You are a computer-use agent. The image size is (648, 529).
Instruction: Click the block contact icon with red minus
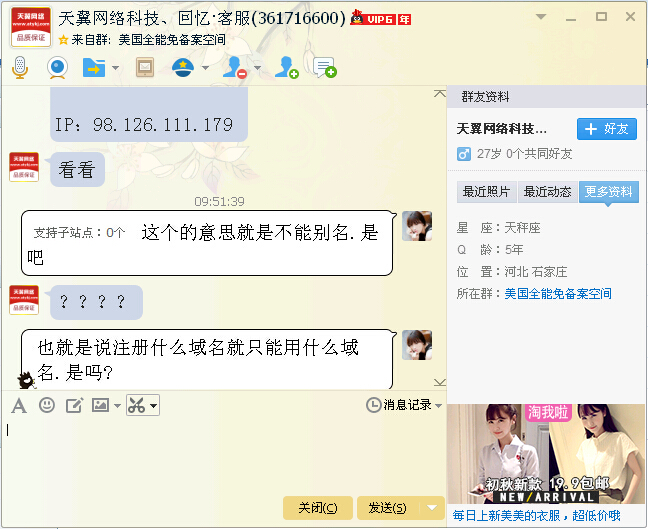coord(235,68)
